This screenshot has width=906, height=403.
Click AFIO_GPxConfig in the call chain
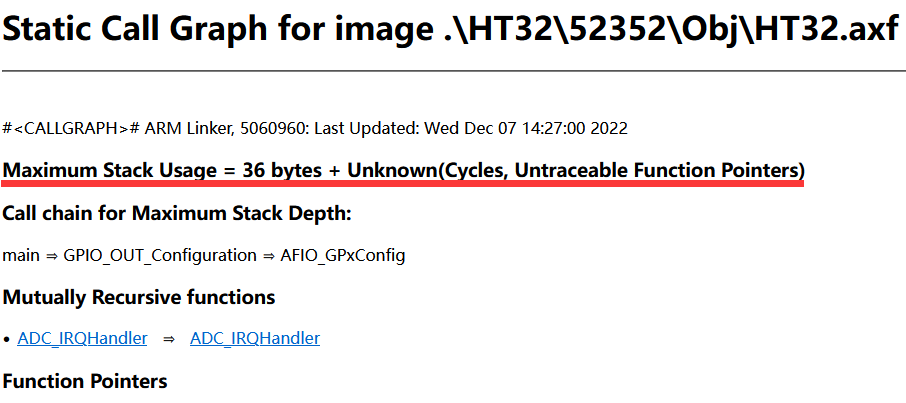coord(342,255)
